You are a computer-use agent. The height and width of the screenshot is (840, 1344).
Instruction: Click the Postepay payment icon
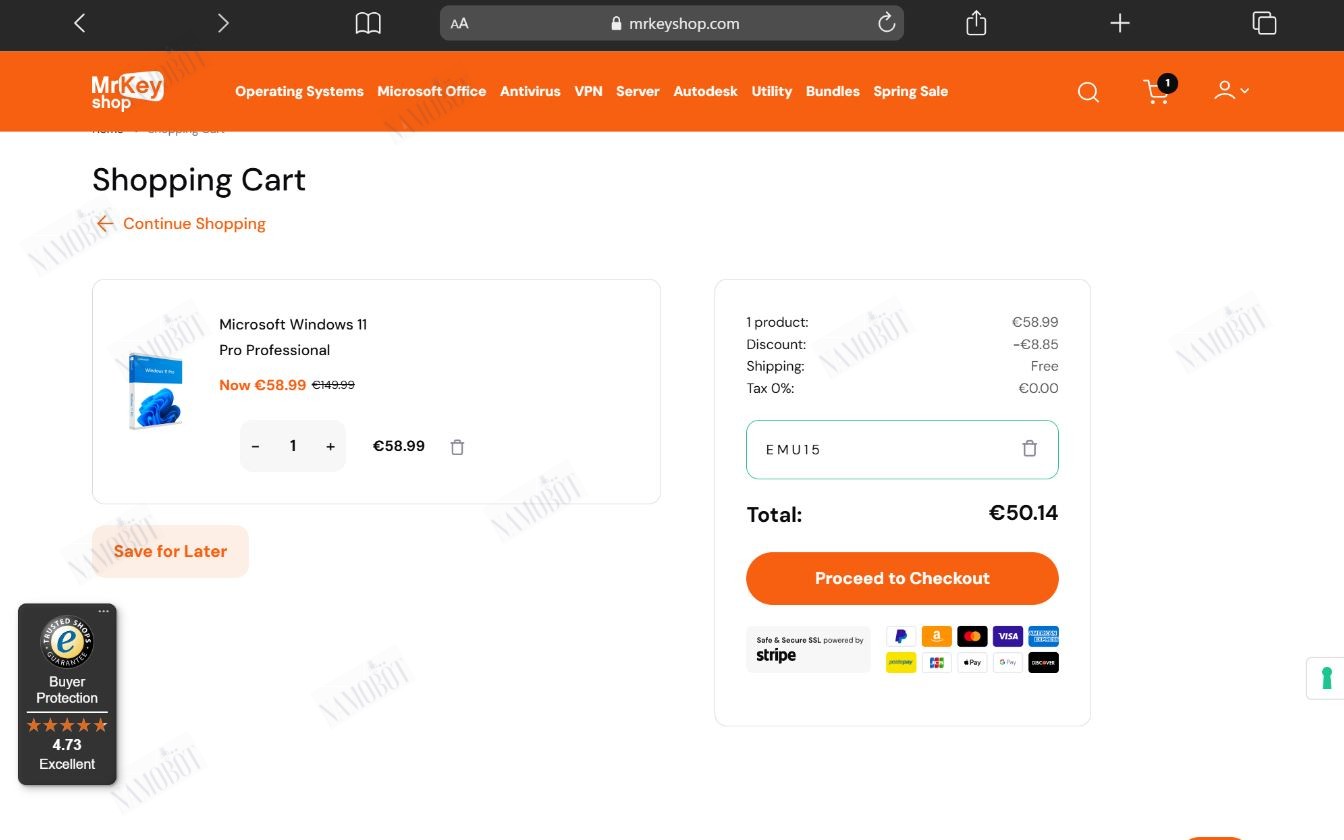(x=901, y=662)
